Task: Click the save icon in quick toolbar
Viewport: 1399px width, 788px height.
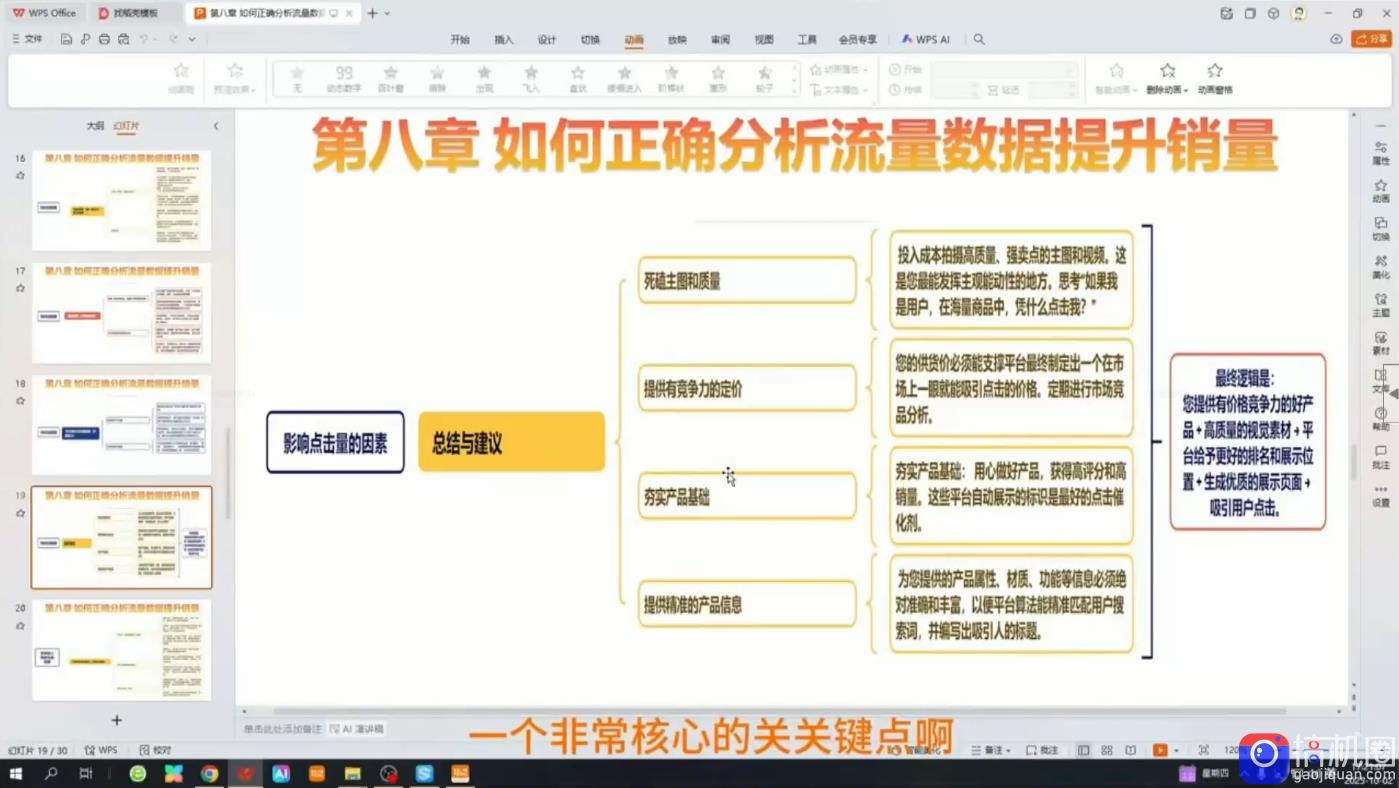Action: (66, 39)
